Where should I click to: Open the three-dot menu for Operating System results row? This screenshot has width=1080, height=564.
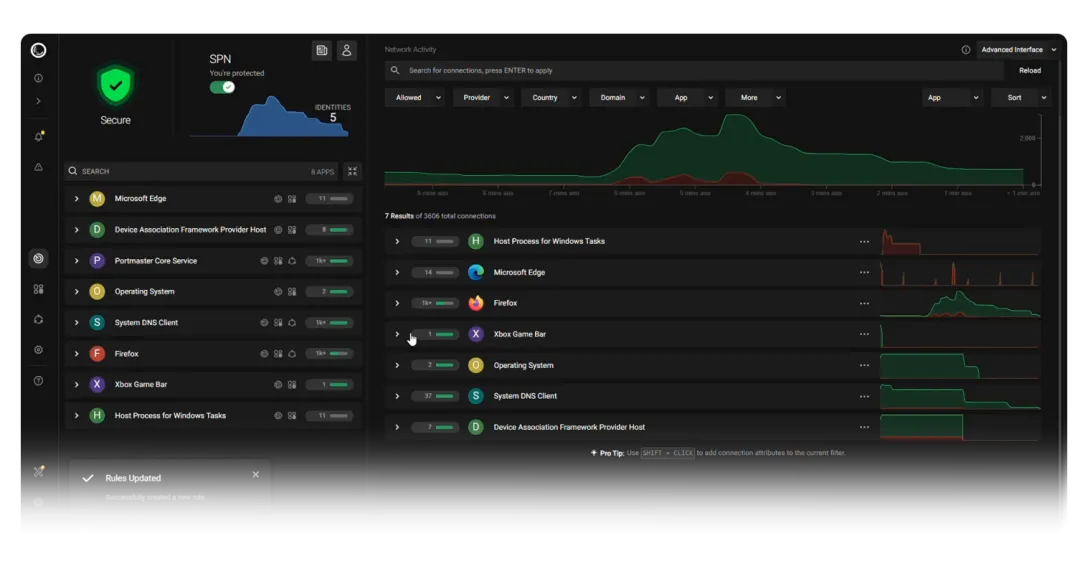[x=864, y=366]
